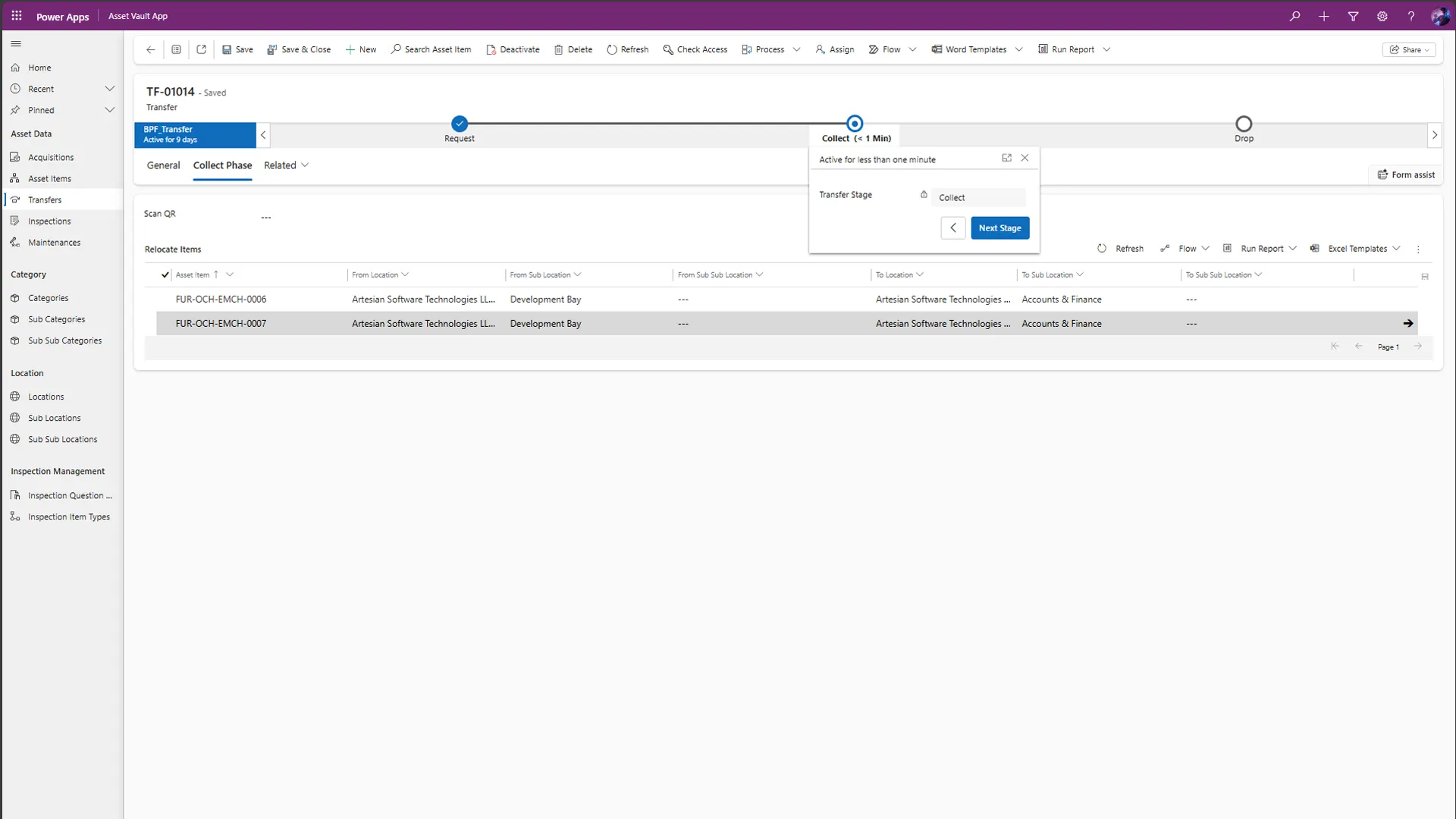Open Asset Items in the sidebar
This screenshot has height=819, width=1456.
click(x=49, y=179)
